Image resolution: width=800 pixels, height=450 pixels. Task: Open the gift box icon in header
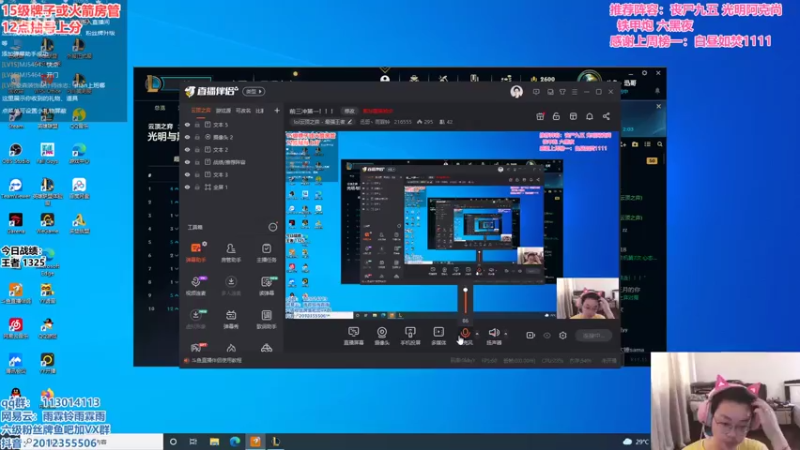[540, 116]
